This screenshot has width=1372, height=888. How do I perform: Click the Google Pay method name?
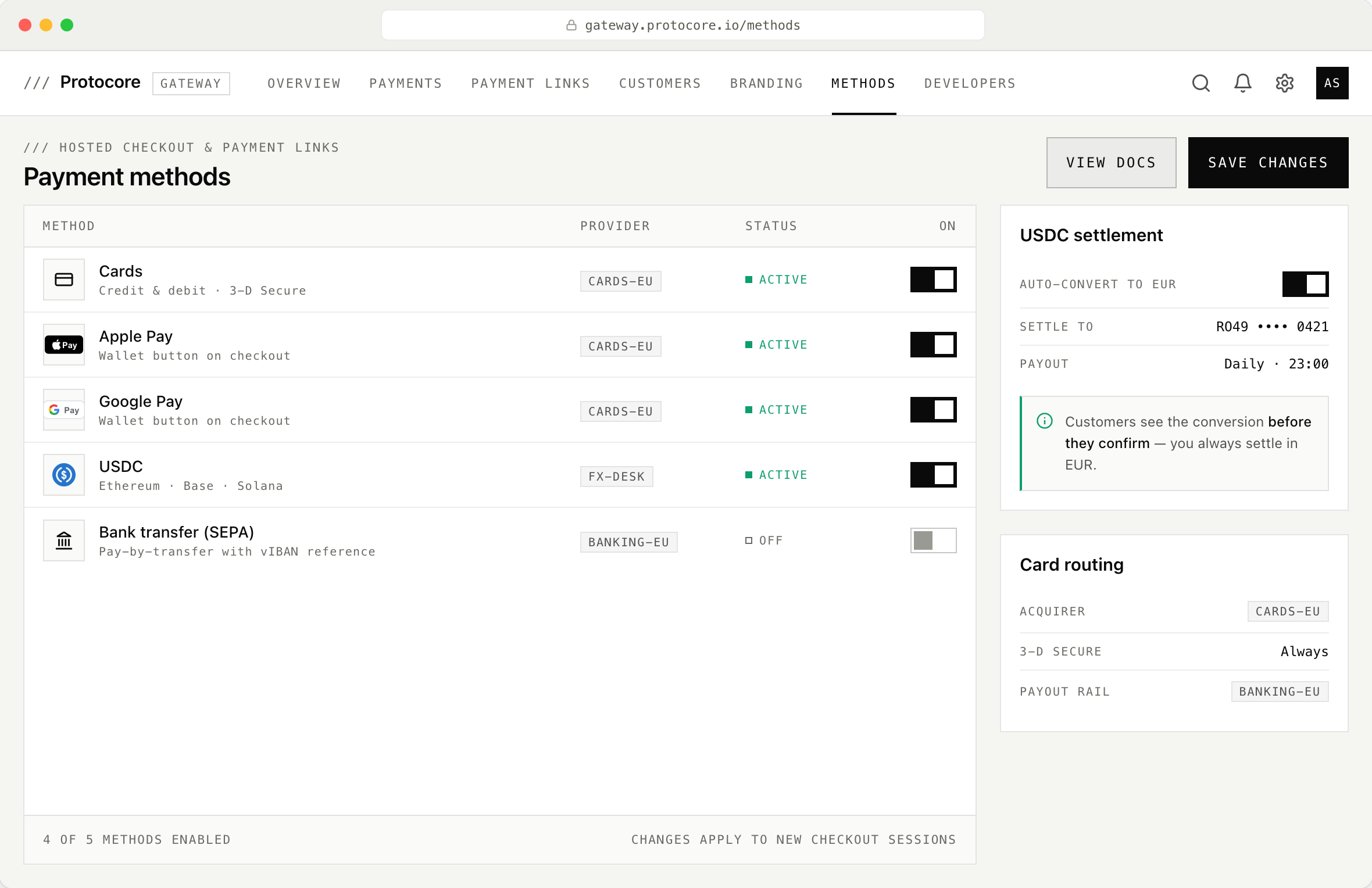[141, 402]
